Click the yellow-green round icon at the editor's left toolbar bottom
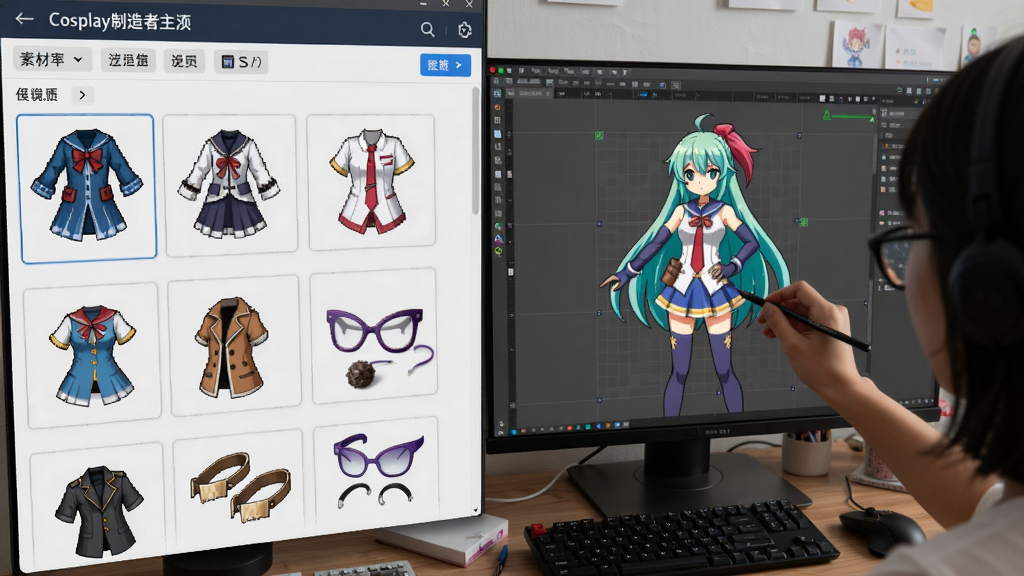Screen dimensions: 1024x576 tap(498, 251)
